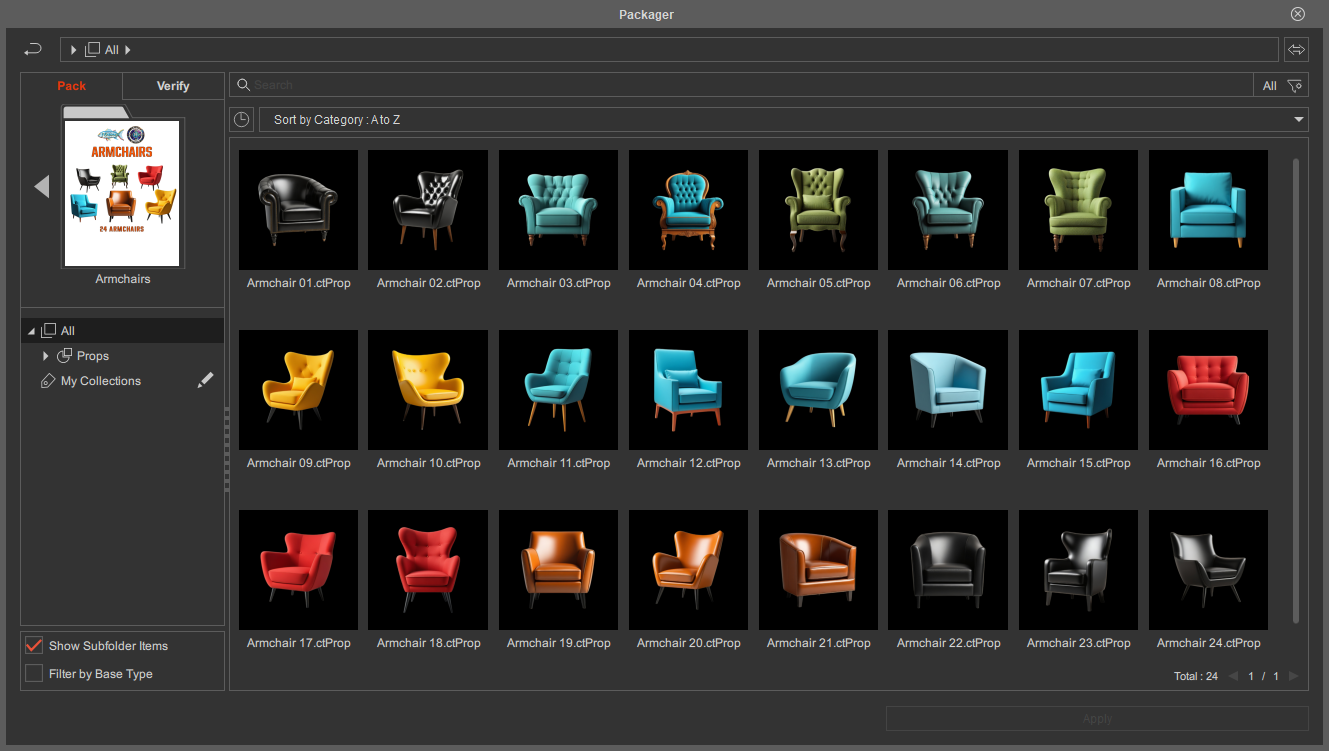Click the All filter label beside the search box
The width and height of the screenshot is (1329, 751).
(1269, 86)
